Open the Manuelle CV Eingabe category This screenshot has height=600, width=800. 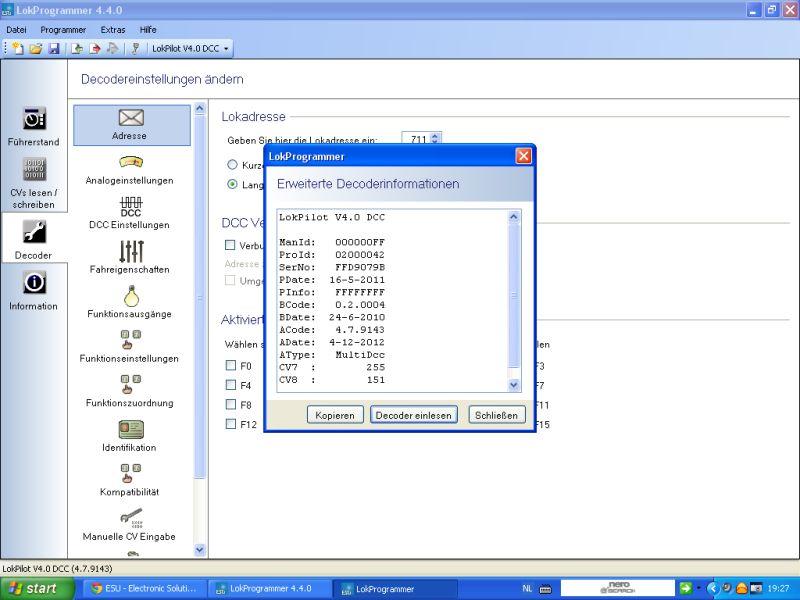130,525
